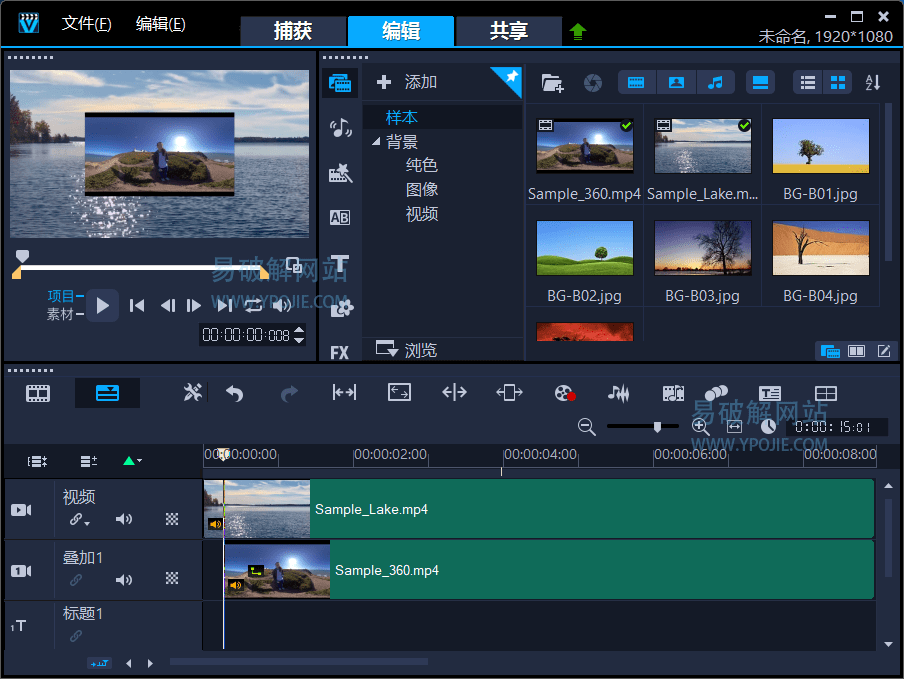Open the sound mixer tool
This screenshot has height=679, width=904.
pyautogui.click(x=619, y=393)
